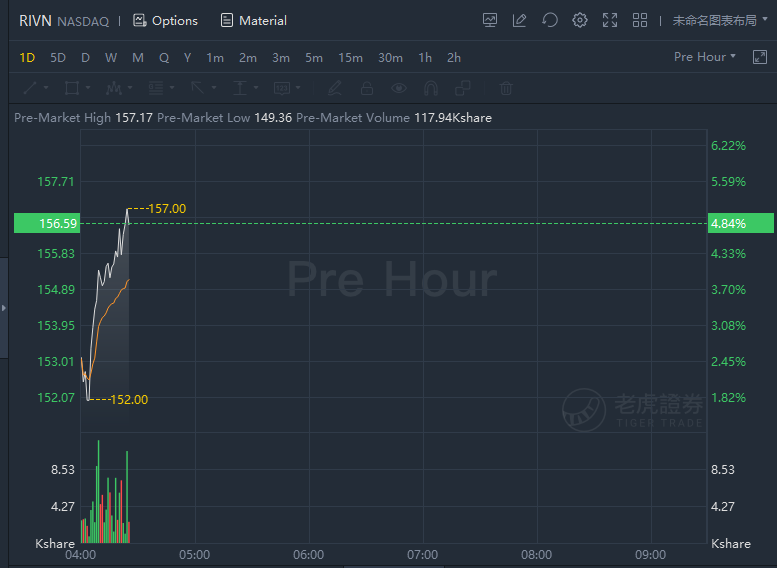The image size is (777, 568).
Task: Click the chart monitor indicator icon
Action: 490,20
